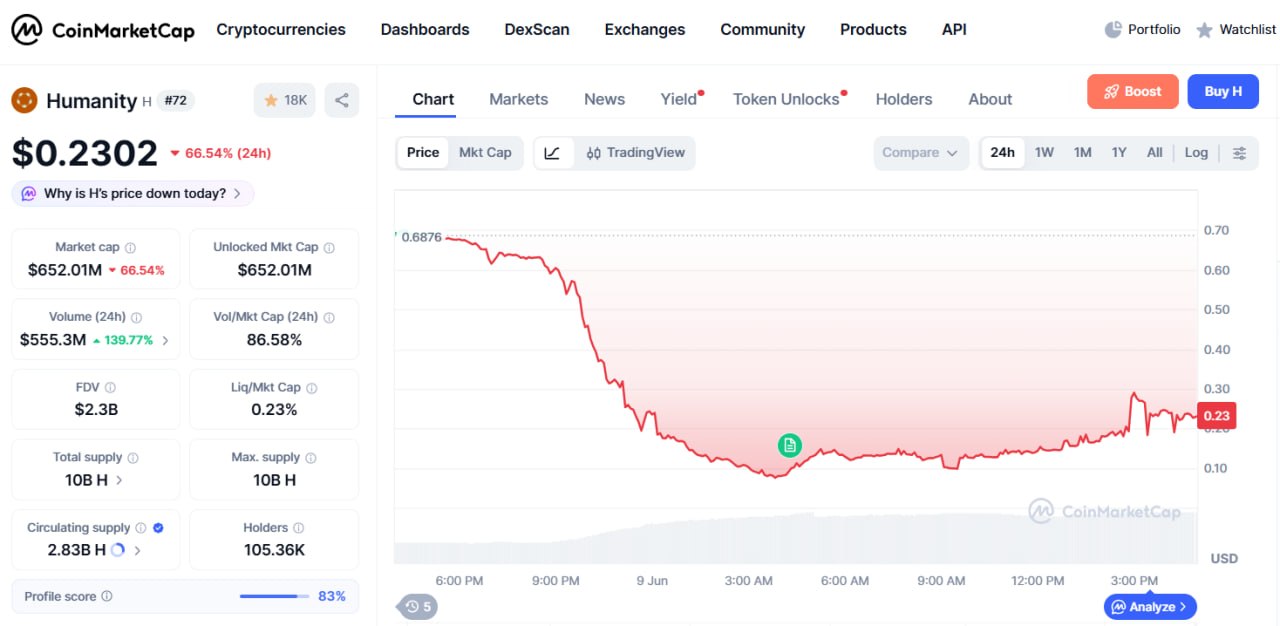Click the Boost button
The width and height of the screenshot is (1280, 626).
[1133, 91]
